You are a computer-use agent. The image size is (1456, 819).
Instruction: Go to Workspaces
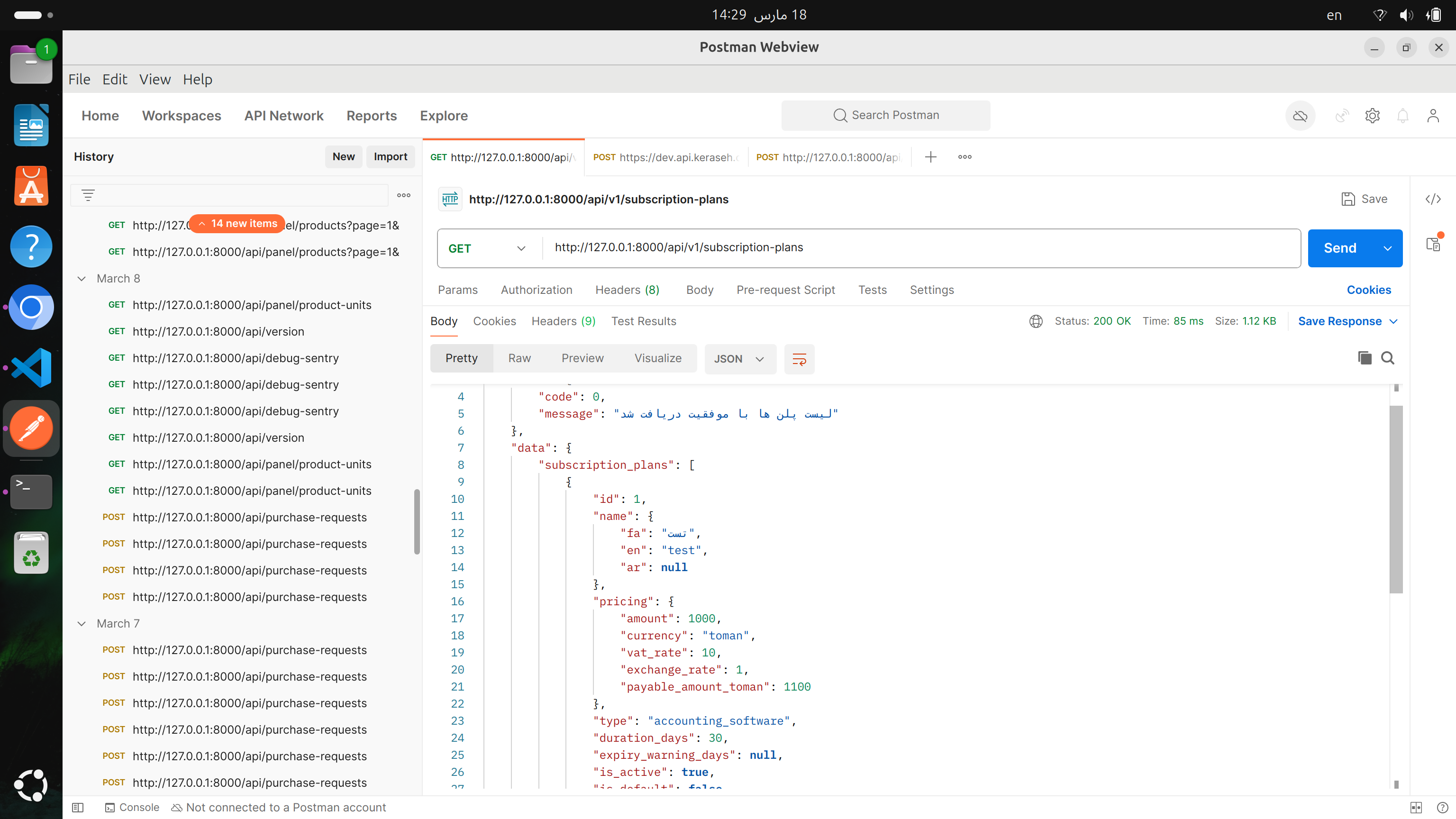(x=182, y=116)
